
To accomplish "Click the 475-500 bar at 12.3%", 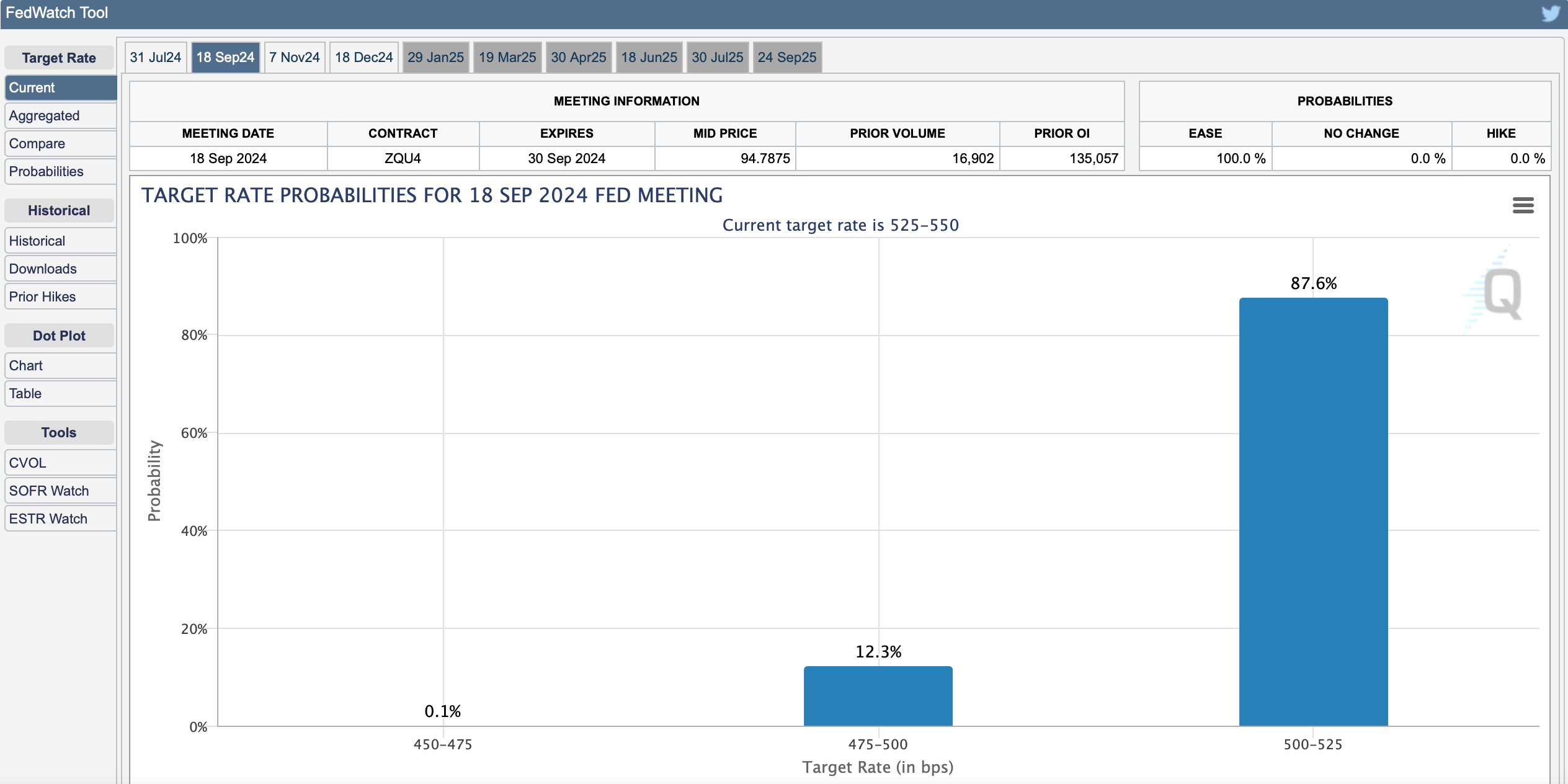I will click(x=878, y=696).
